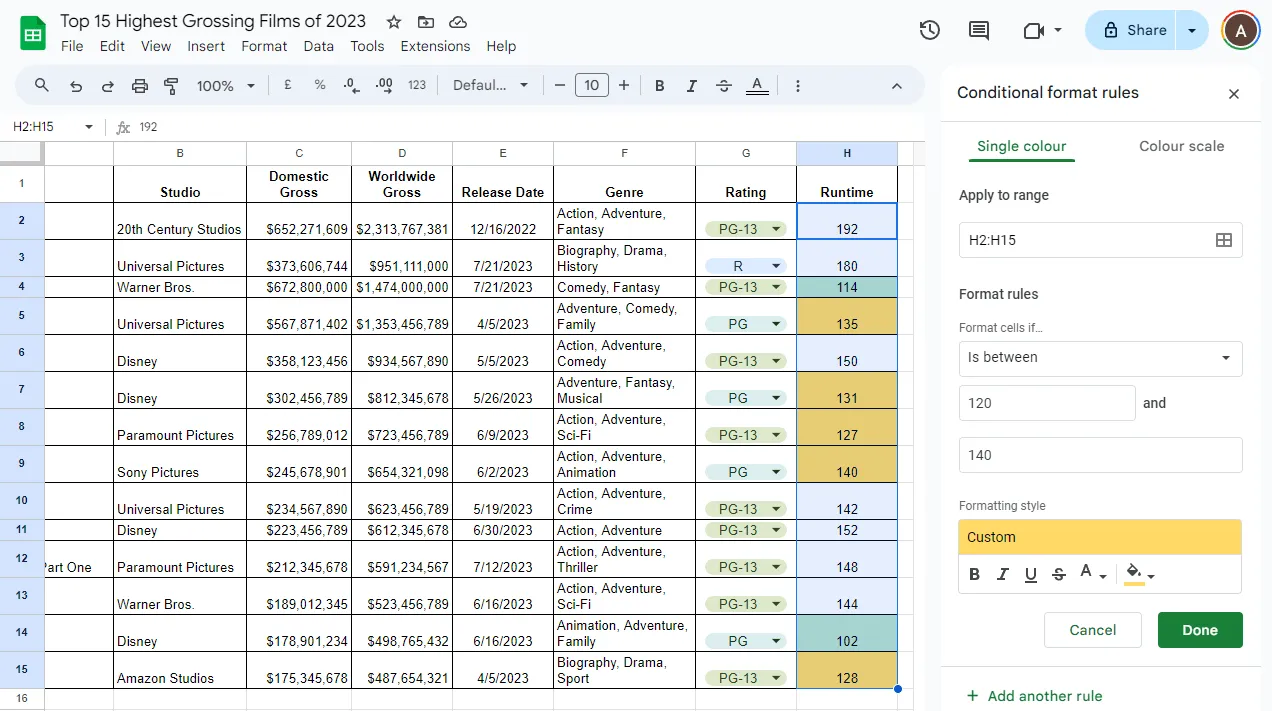1272x711 pixels.
Task: Toggle bold in the main toolbar
Action: pos(659,86)
